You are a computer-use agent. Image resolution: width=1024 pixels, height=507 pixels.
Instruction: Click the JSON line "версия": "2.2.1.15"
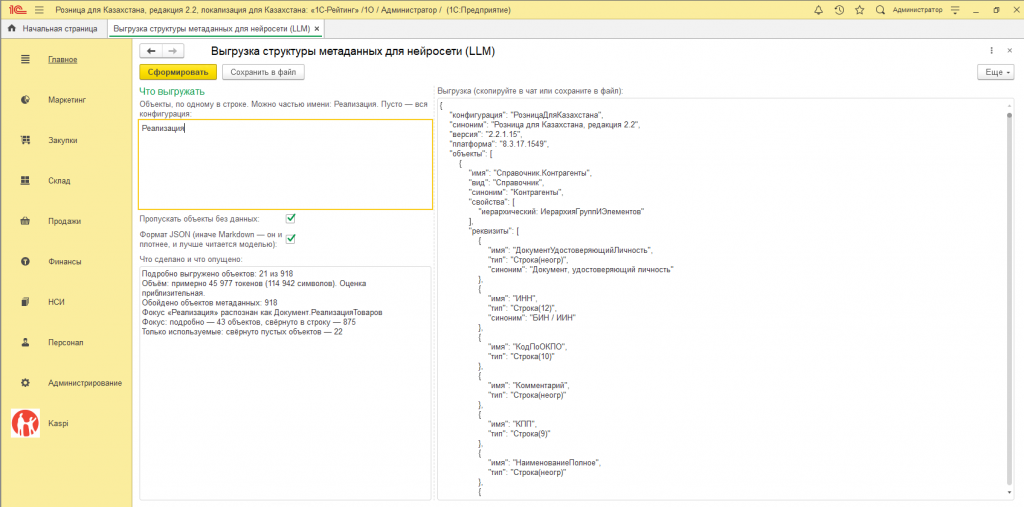point(485,134)
